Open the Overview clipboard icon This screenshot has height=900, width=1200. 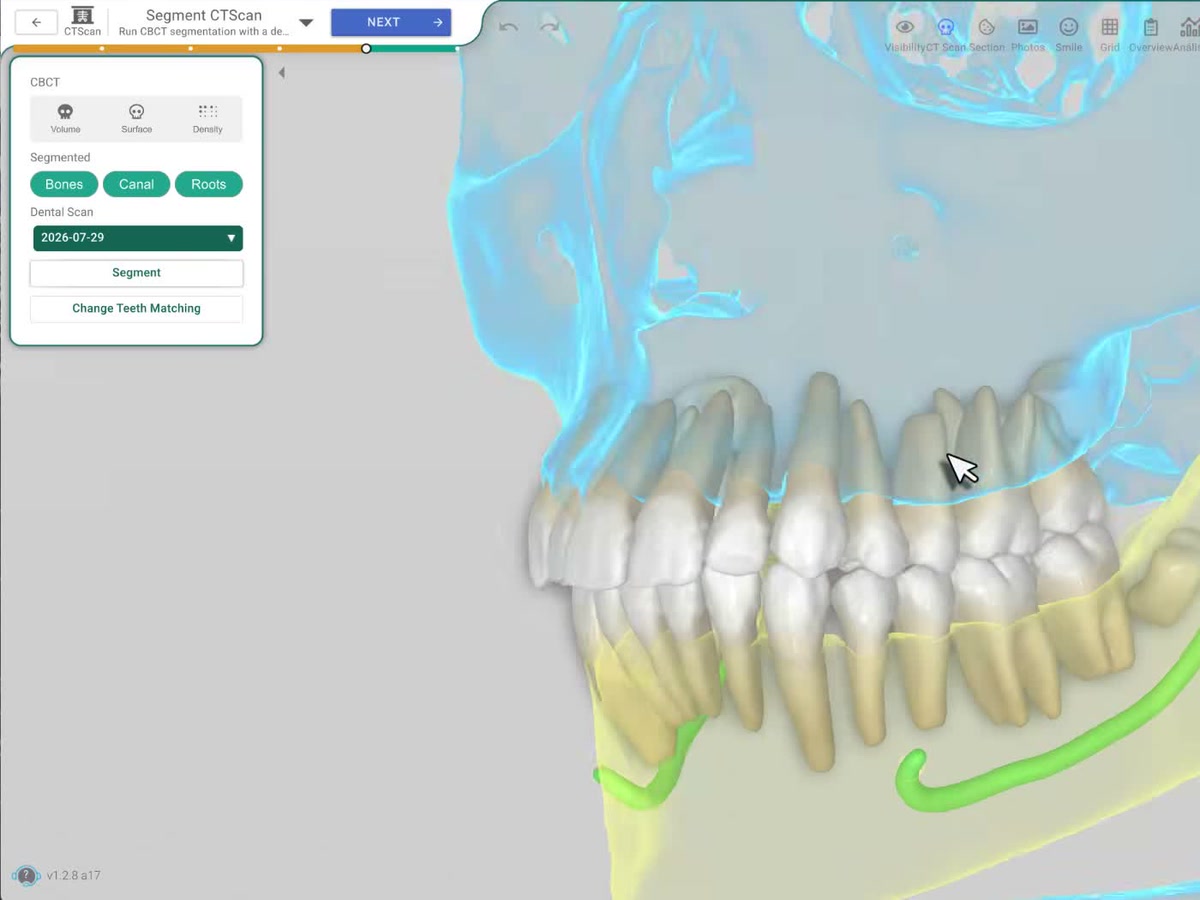coord(1151,34)
